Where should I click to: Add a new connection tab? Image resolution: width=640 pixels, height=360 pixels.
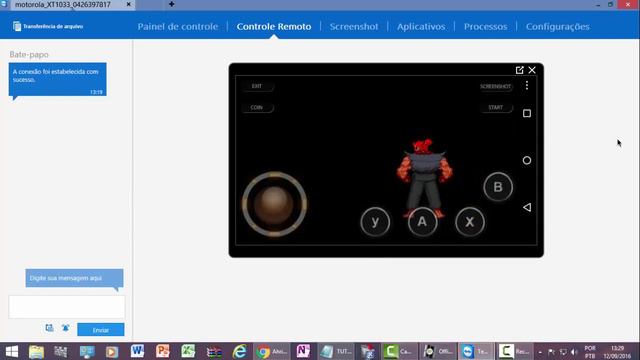point(171,4)
